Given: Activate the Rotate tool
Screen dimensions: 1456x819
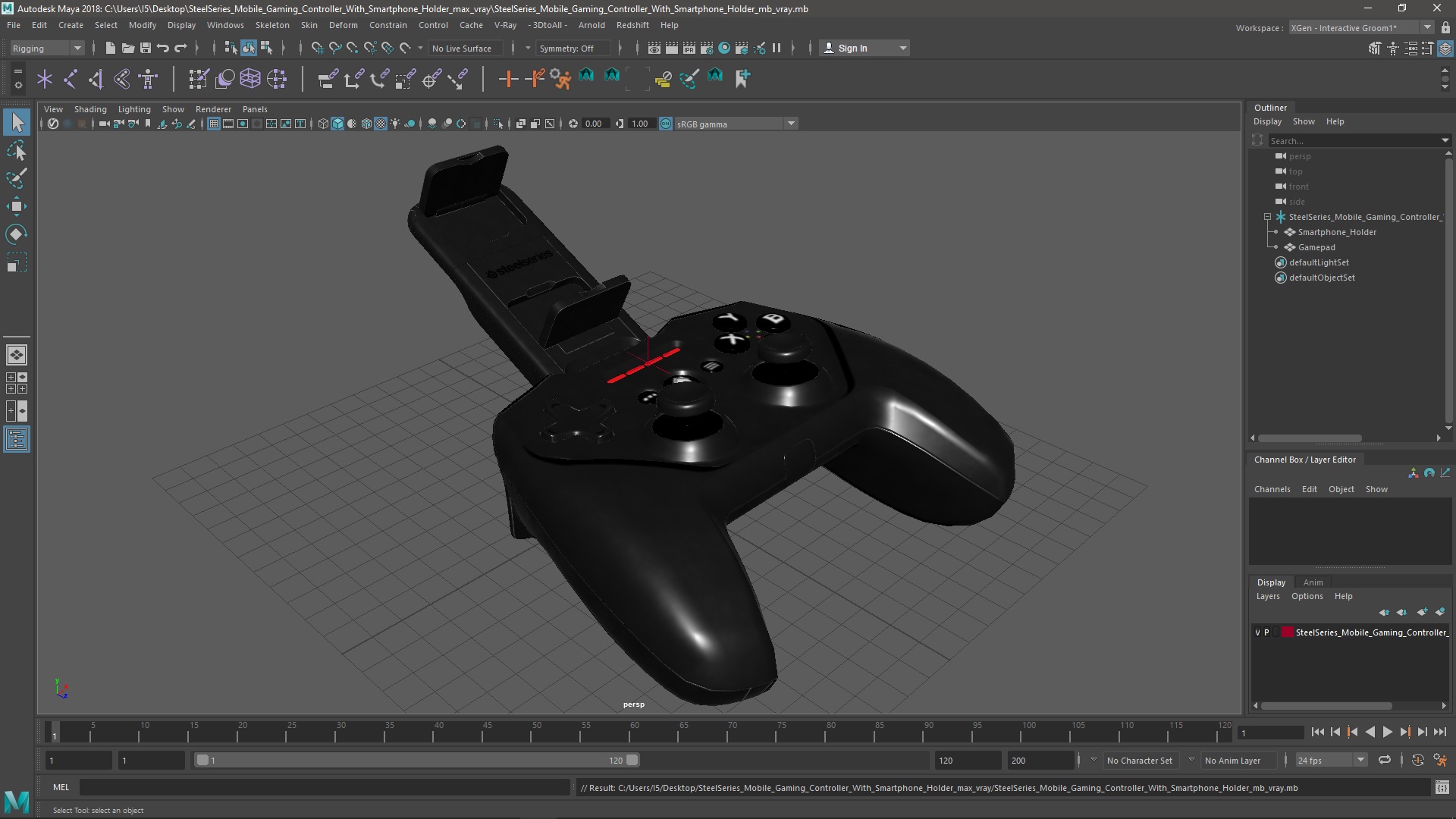Looking at the screenshot, I should pos(17,234).
